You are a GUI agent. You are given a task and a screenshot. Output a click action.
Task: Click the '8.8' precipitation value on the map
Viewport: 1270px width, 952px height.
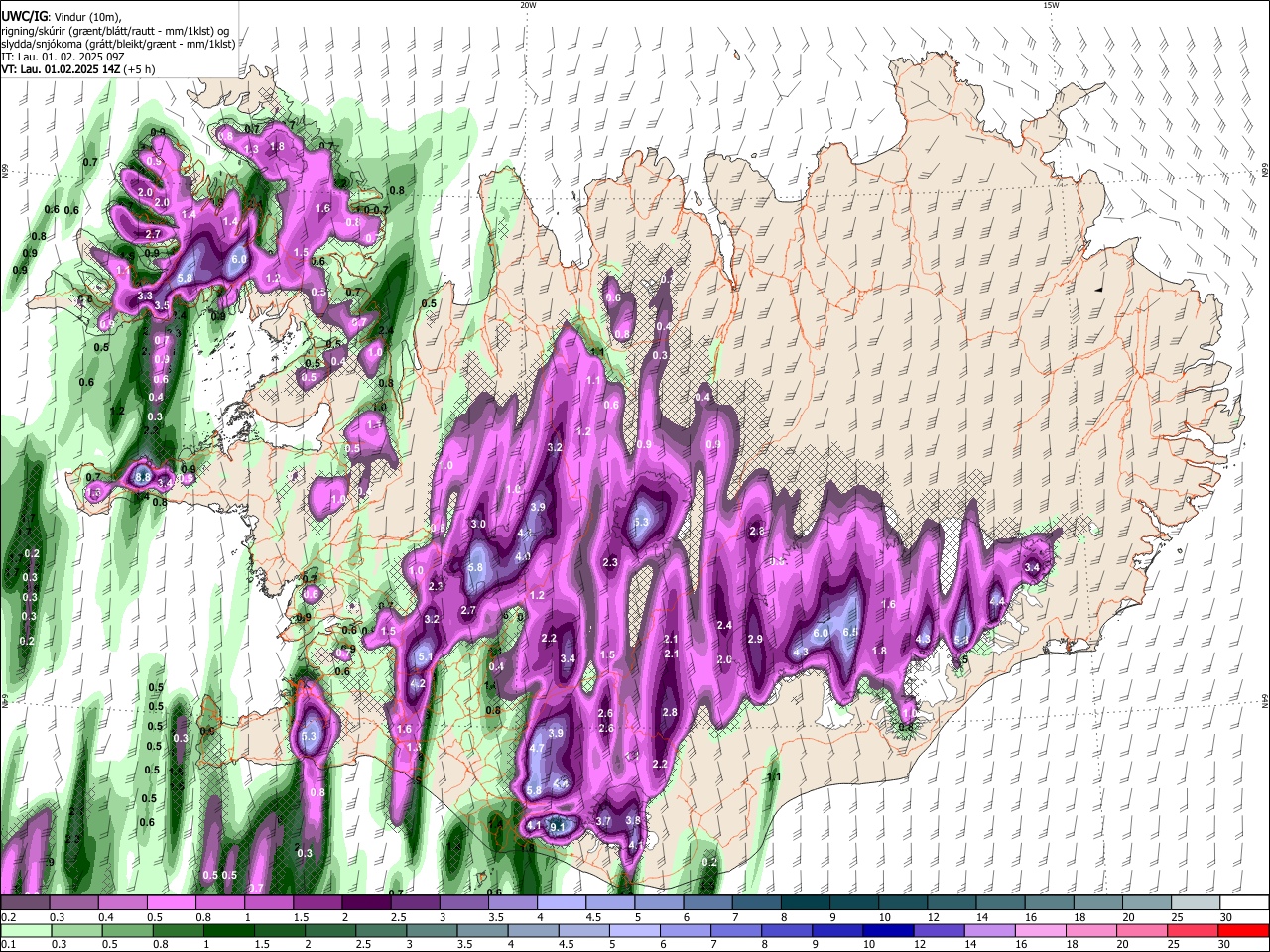coord(142,477)
